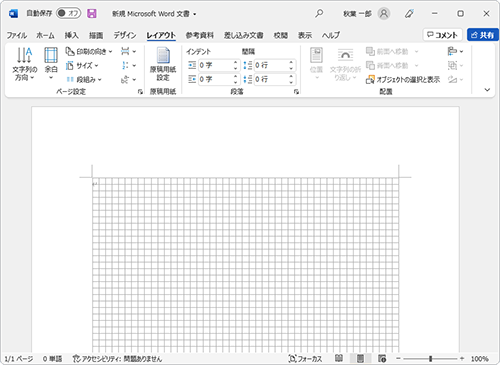Click the zoom slider handle

tap(431, 359)
